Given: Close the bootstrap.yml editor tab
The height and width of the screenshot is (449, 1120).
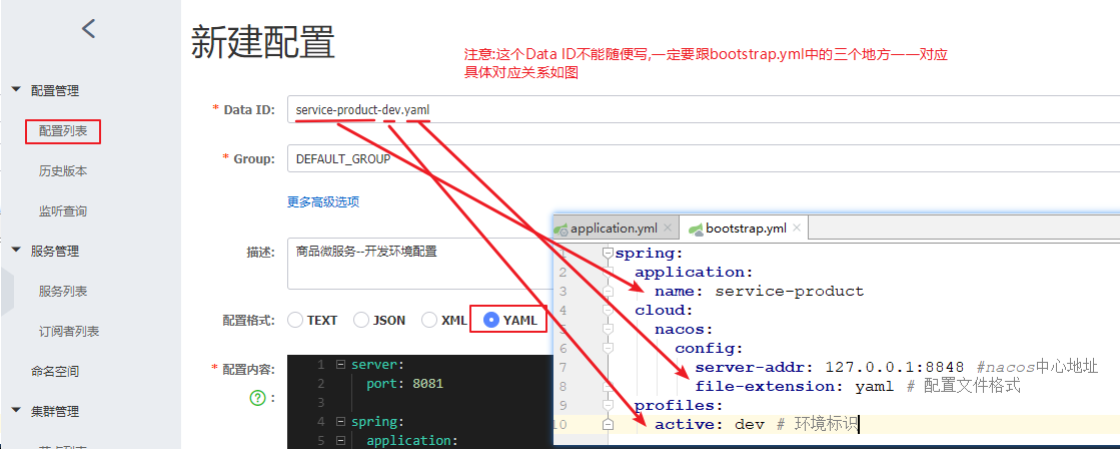Looking at the screenshot, I should coord(796,228).
